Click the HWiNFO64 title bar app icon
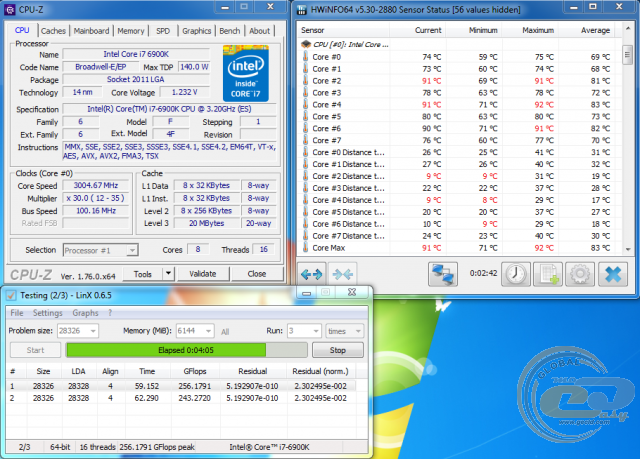Screen dimensions: 640x459 tap(302, 10)
